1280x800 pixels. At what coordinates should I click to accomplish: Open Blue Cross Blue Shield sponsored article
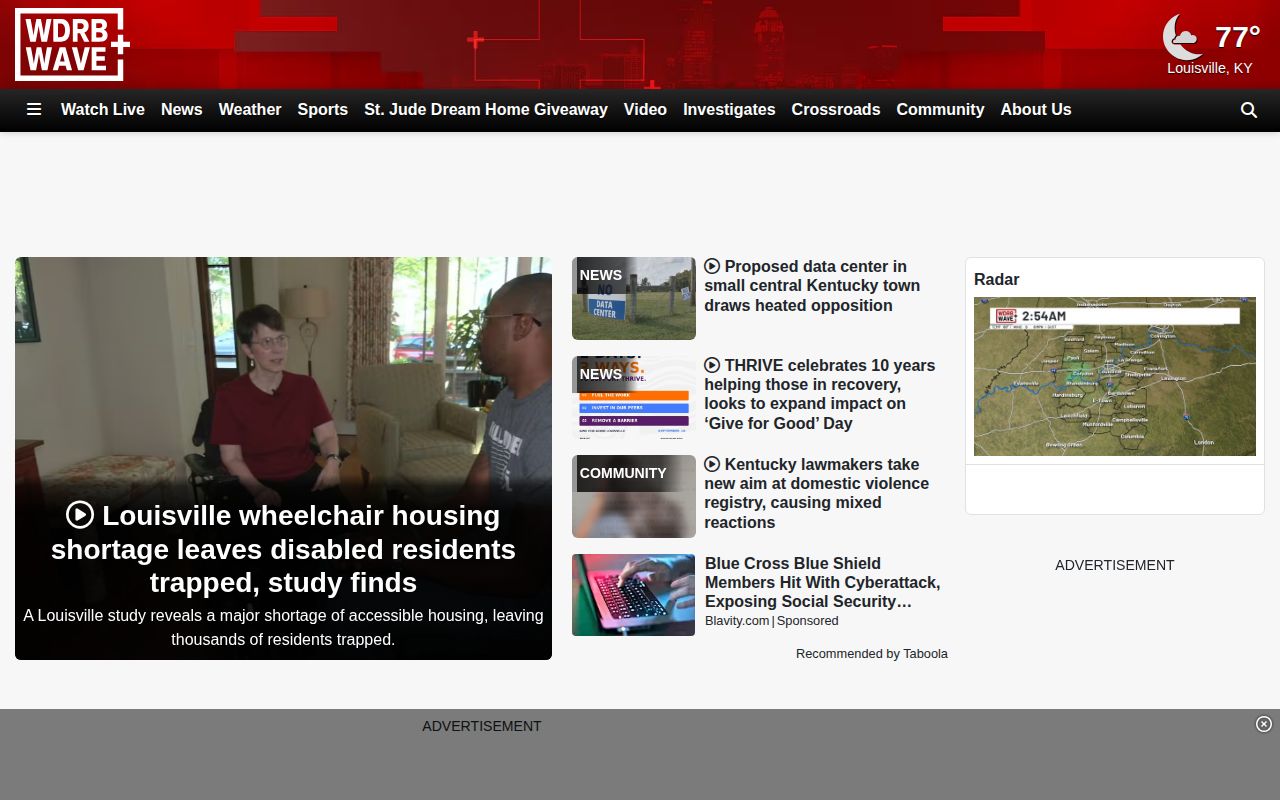tap(823, 582)
